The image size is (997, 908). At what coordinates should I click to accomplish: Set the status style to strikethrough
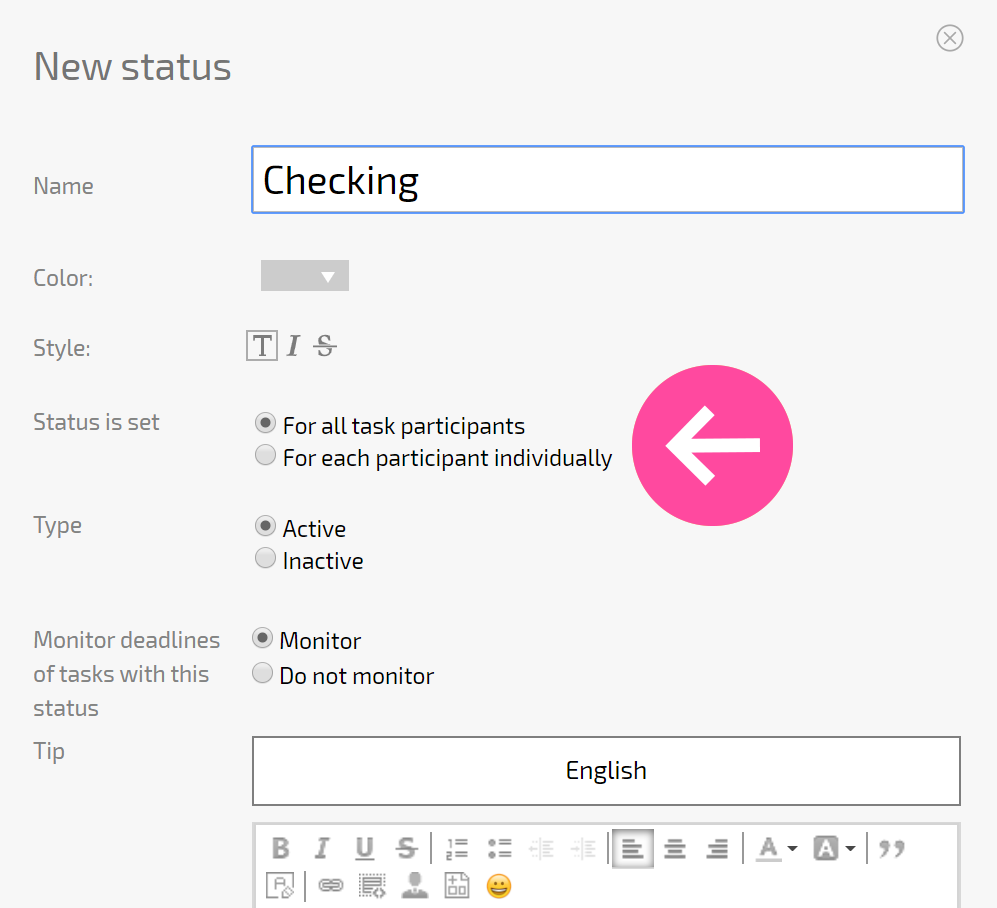coord(325,346)
